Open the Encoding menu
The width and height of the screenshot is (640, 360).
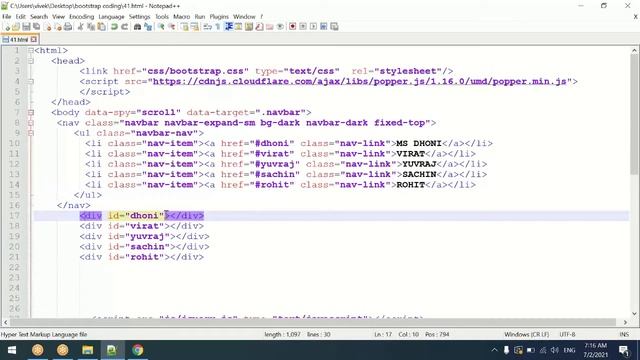click(82, 17)
